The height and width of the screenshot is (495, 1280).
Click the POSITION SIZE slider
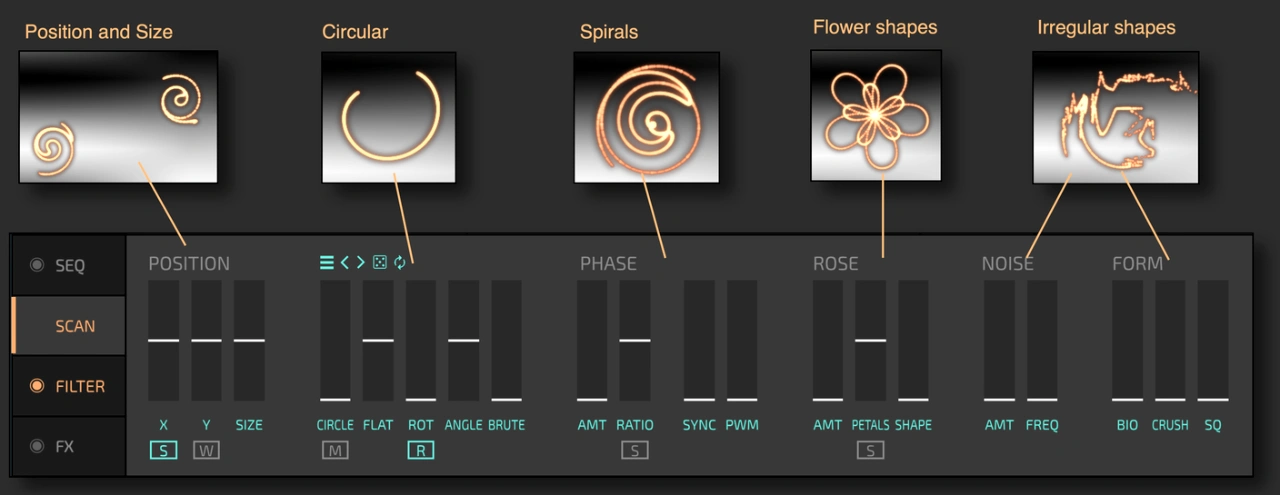click(x=249, y=341)
